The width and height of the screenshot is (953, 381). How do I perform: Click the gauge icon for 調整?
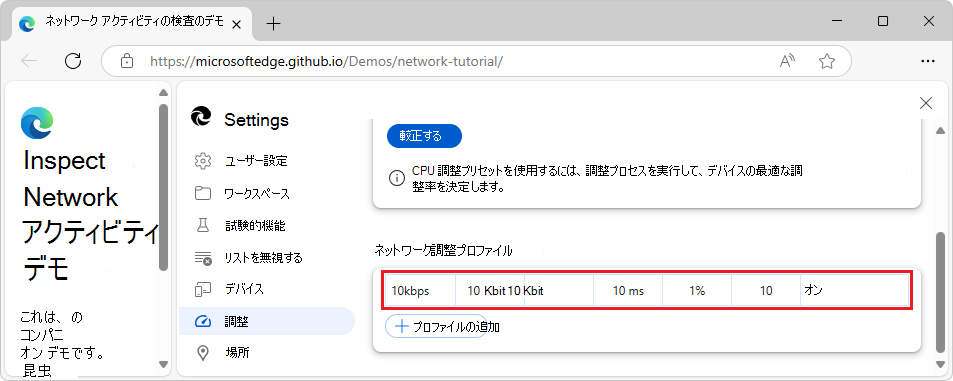pos(202,321)
